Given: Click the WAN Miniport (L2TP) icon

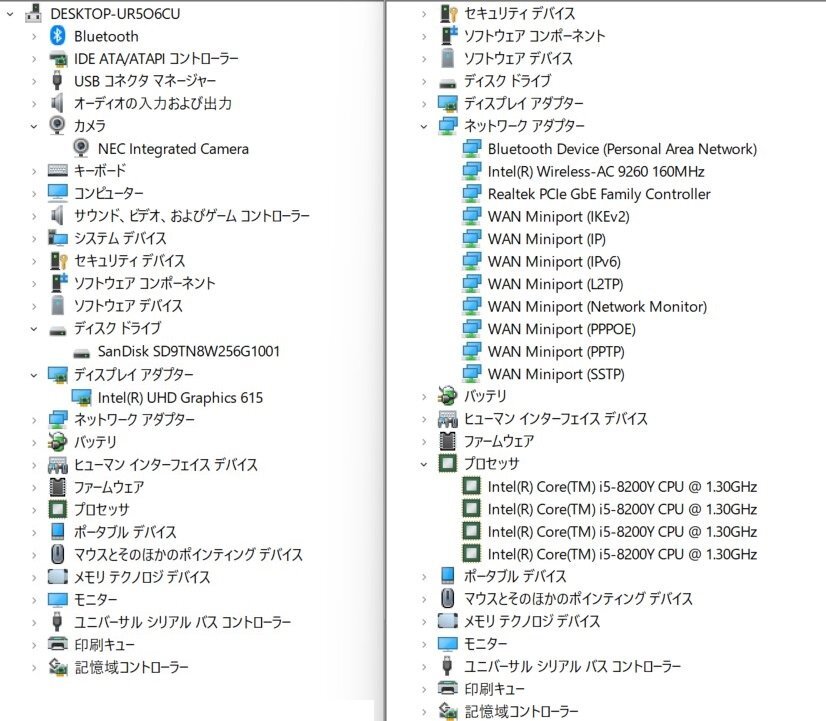Looking at the screenshot, I should point(471,284).
